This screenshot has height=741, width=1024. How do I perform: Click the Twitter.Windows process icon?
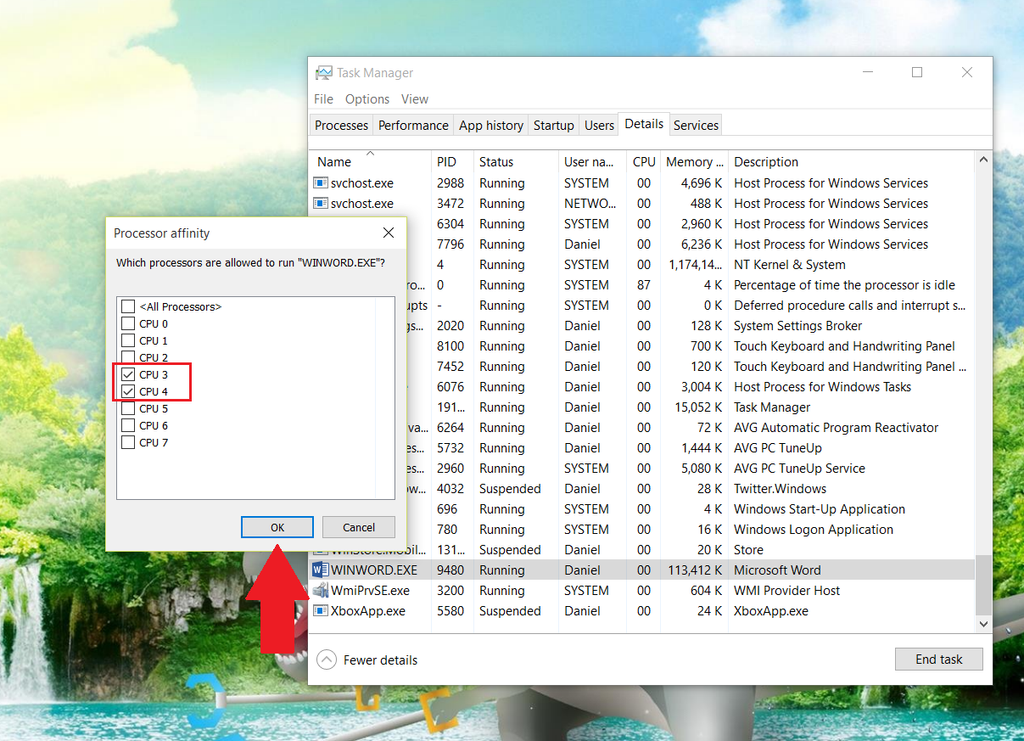[322, 488]
